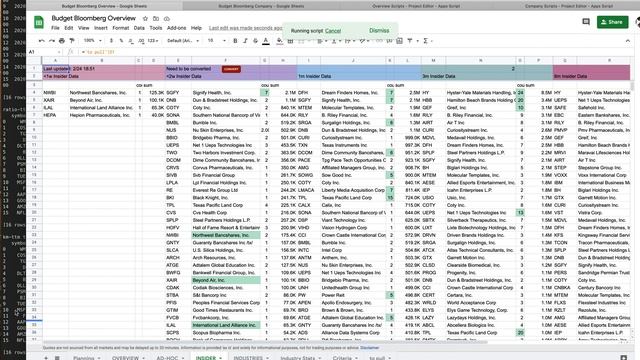The width and height of the screenshot is (640, 360).
Task: Format as currency with dollar icon
Action: (x=111, y=41)
